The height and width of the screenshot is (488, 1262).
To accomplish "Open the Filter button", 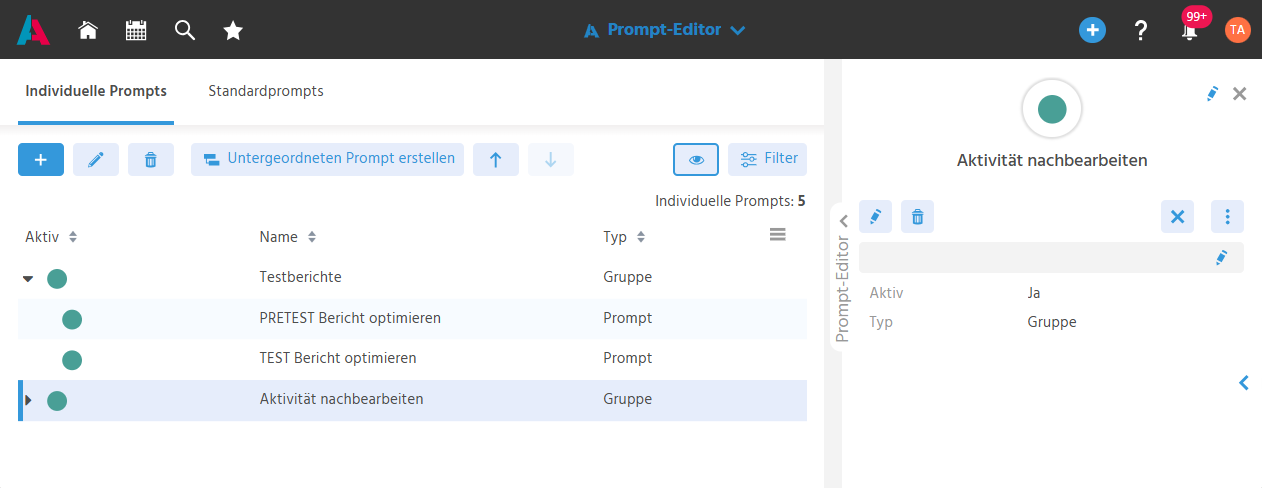I will tap(767, 160).
